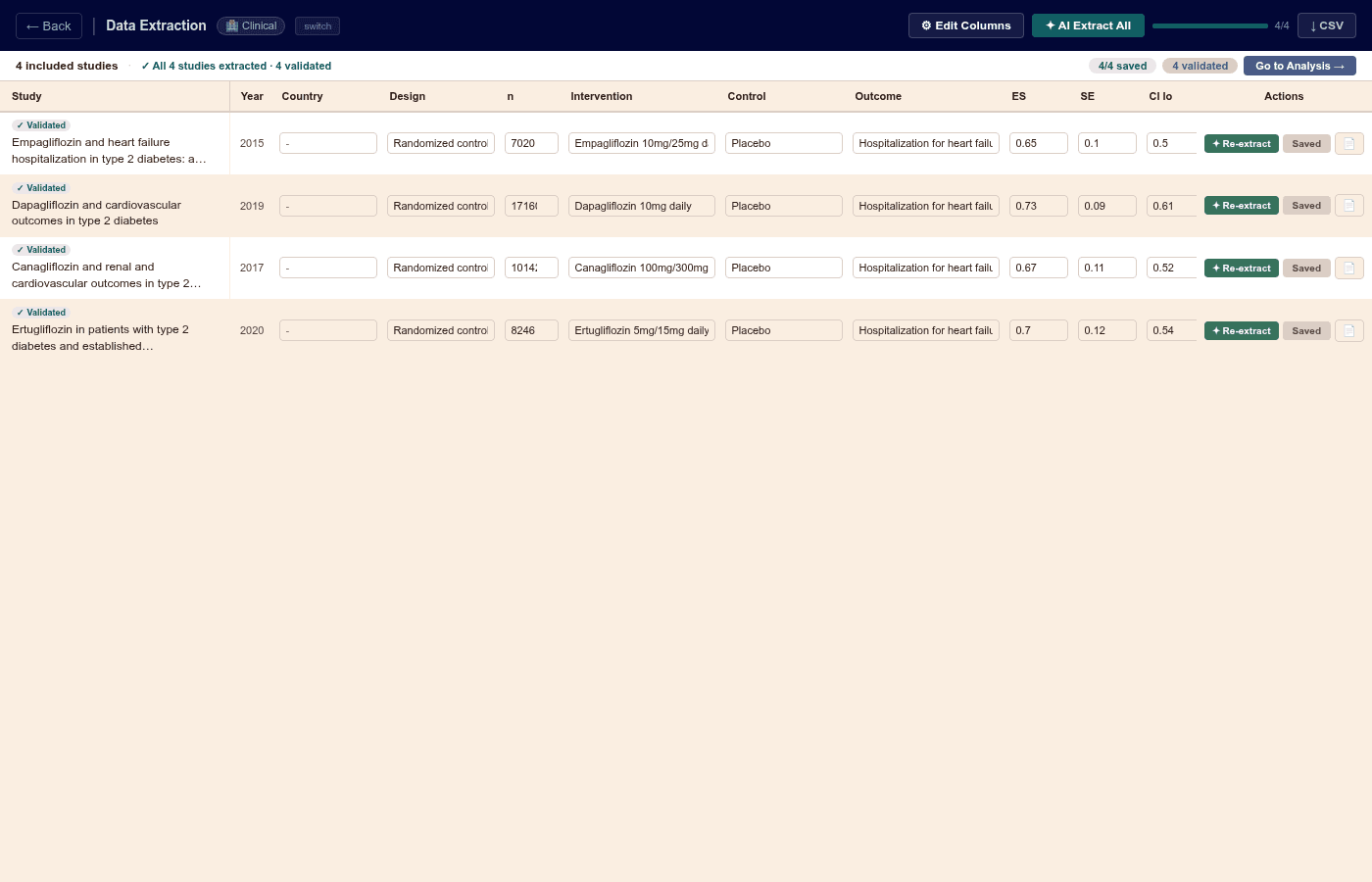Click Saved button in the 2020 study row
Image resolution: width=1372 pixels, height=882 pixels.
[1306, 330]
